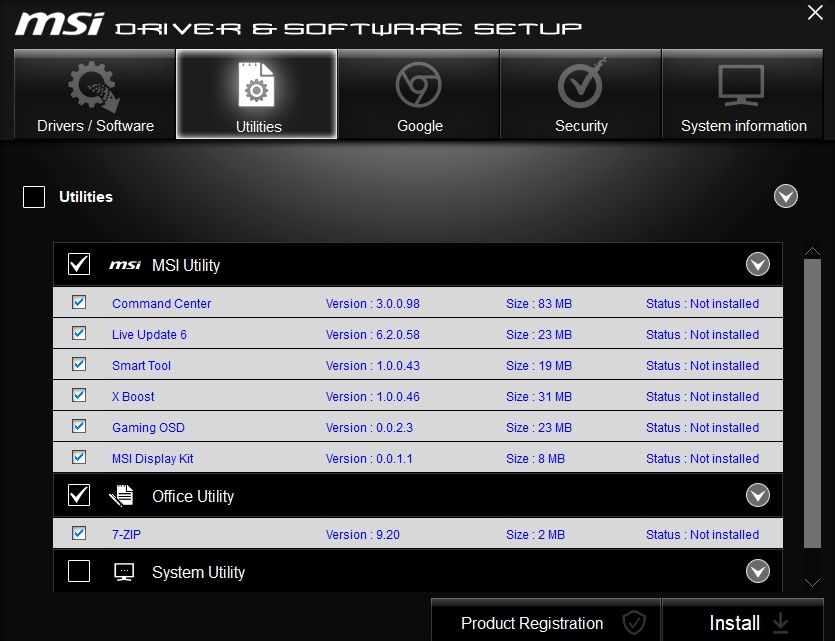Click the System information monitor icon
The image size is (835, 641).
point(741,85)
